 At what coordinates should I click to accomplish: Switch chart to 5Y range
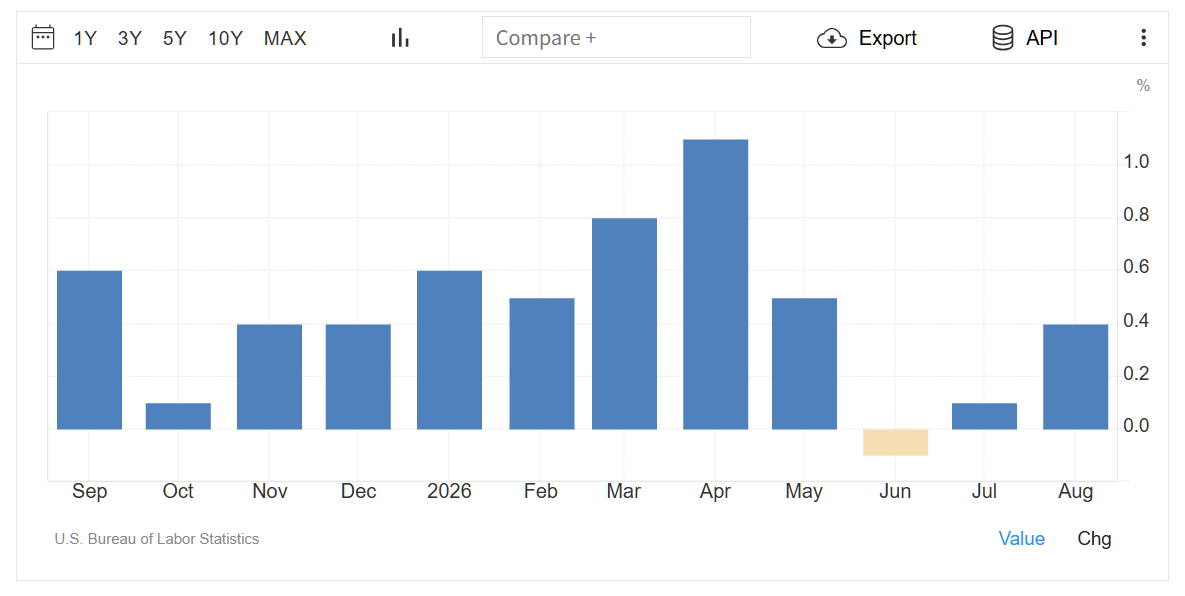point(175,38)
